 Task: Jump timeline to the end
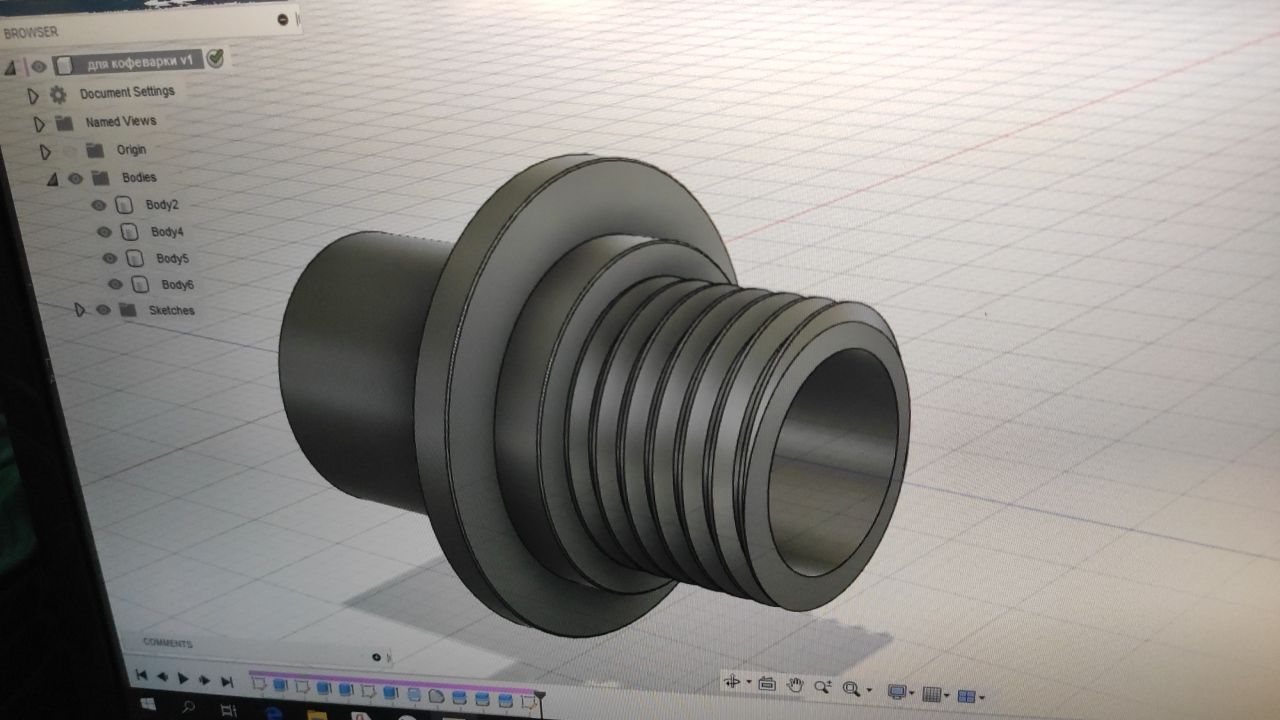click(x=227, y=682)
